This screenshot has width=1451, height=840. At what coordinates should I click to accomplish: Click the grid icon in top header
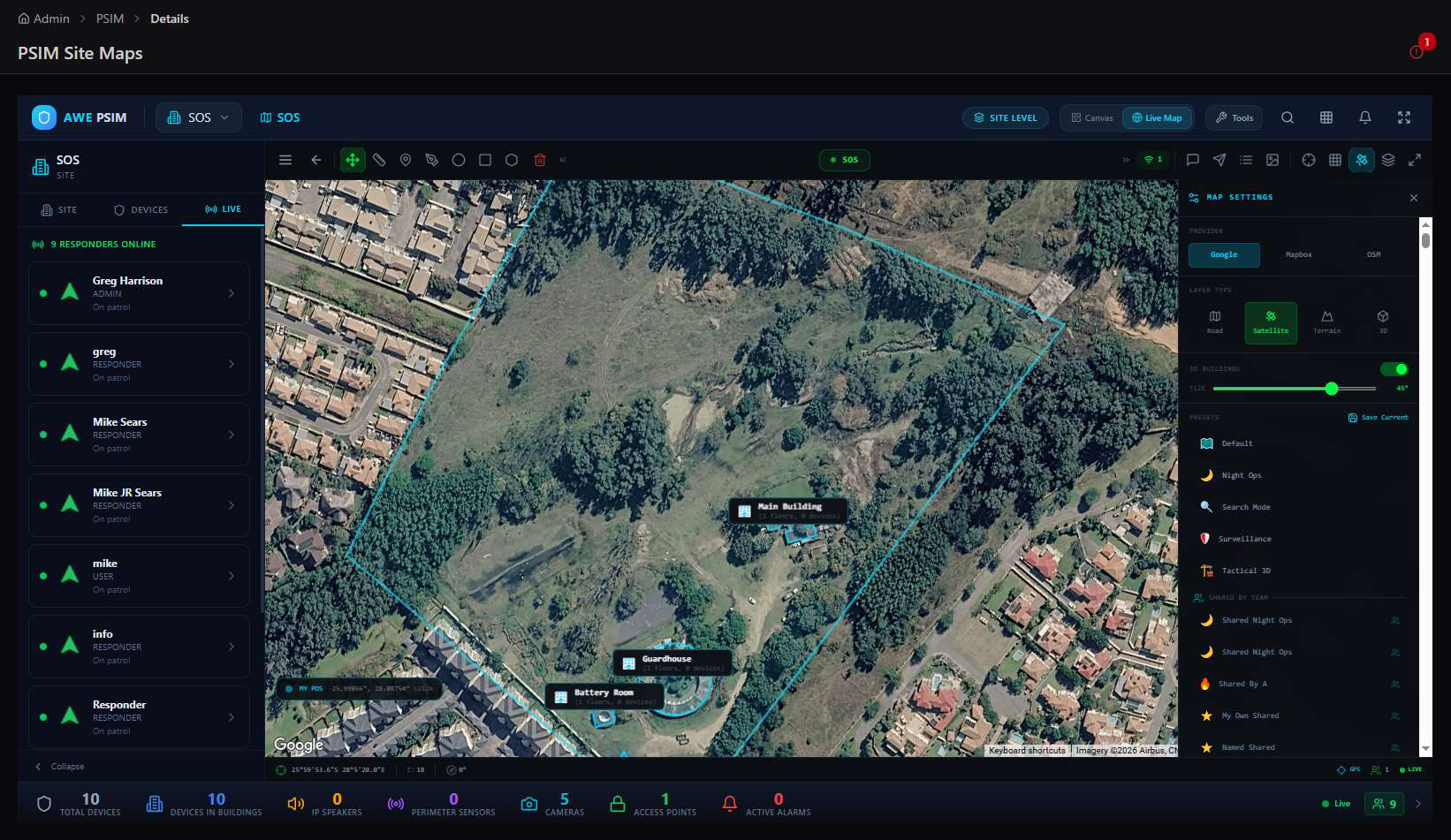pos(1326,117)
